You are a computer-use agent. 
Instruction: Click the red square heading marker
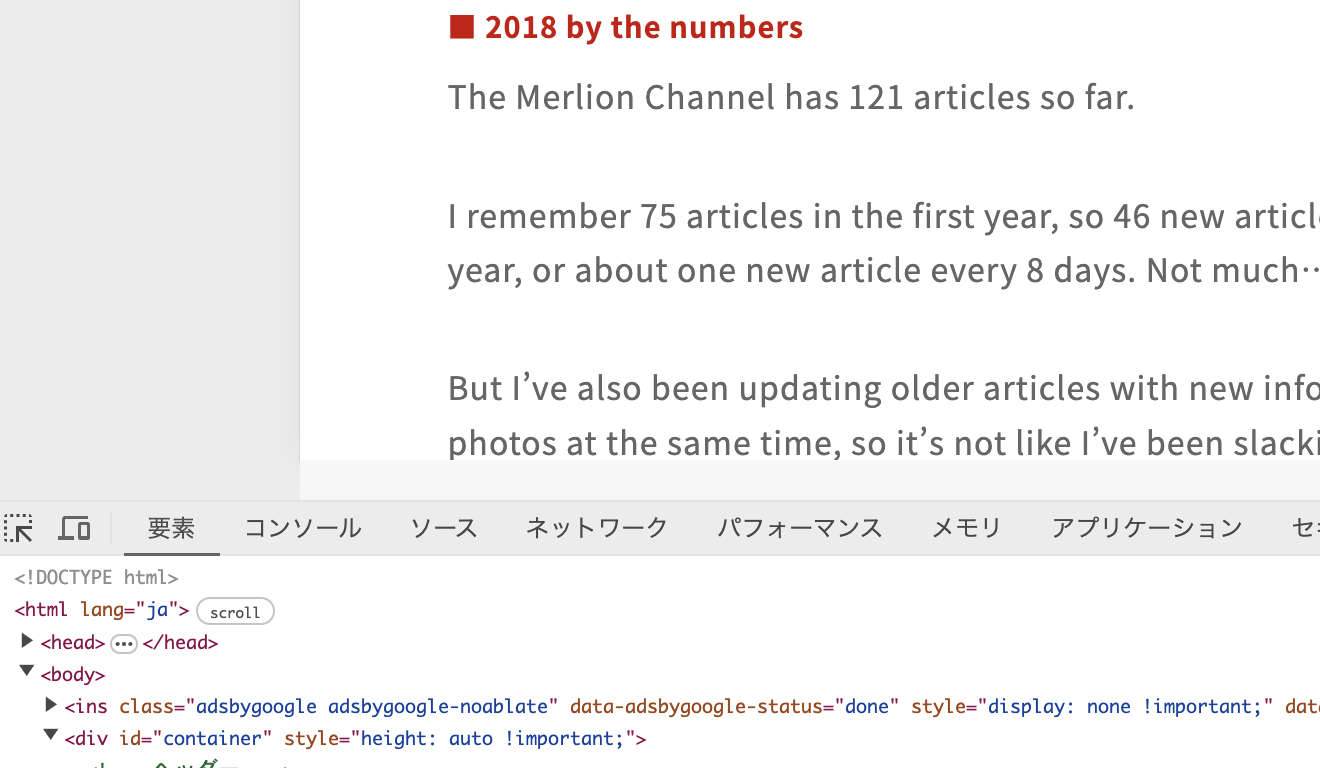tap(461, 27)
